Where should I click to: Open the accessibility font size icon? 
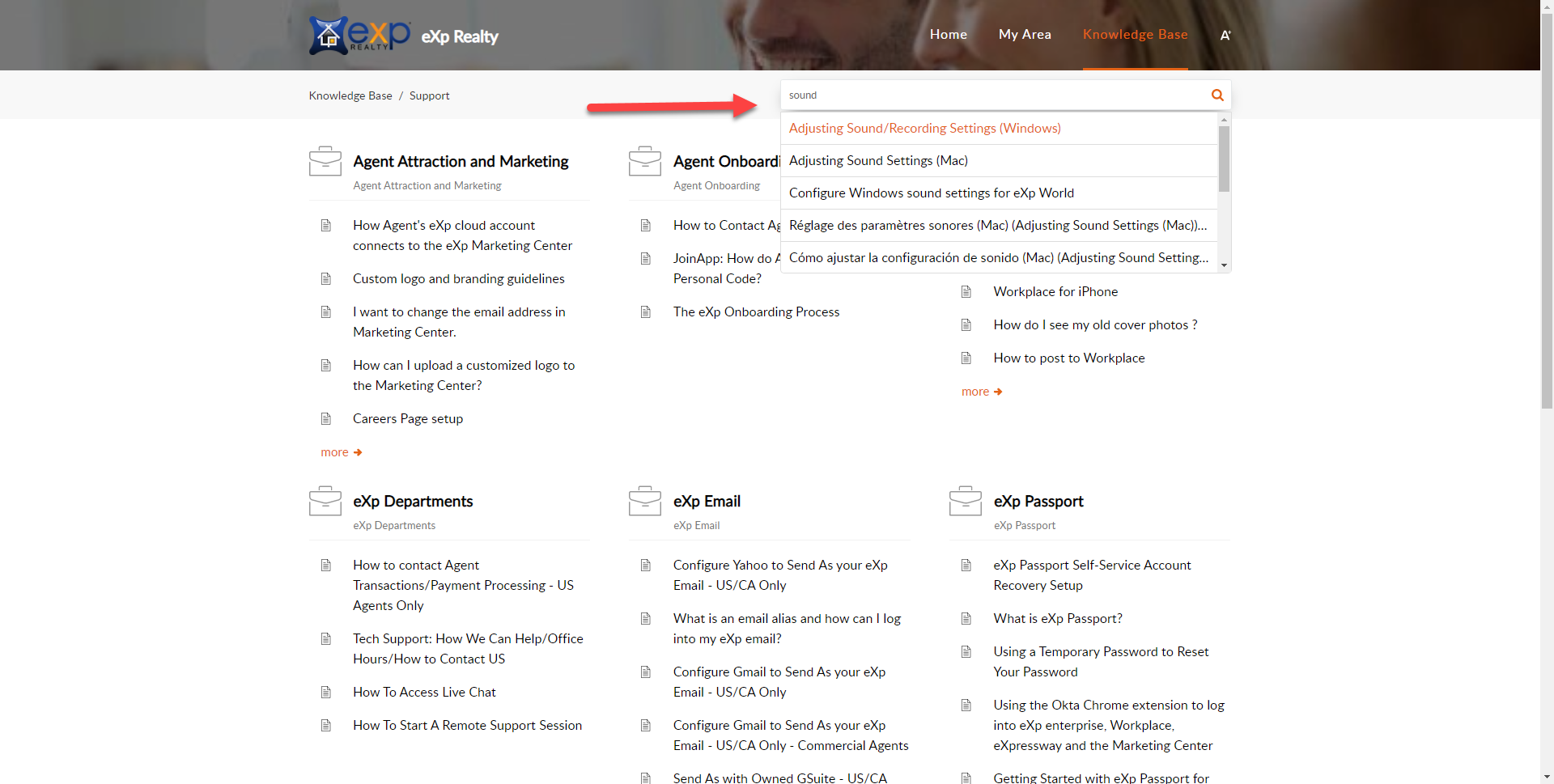1225,35
